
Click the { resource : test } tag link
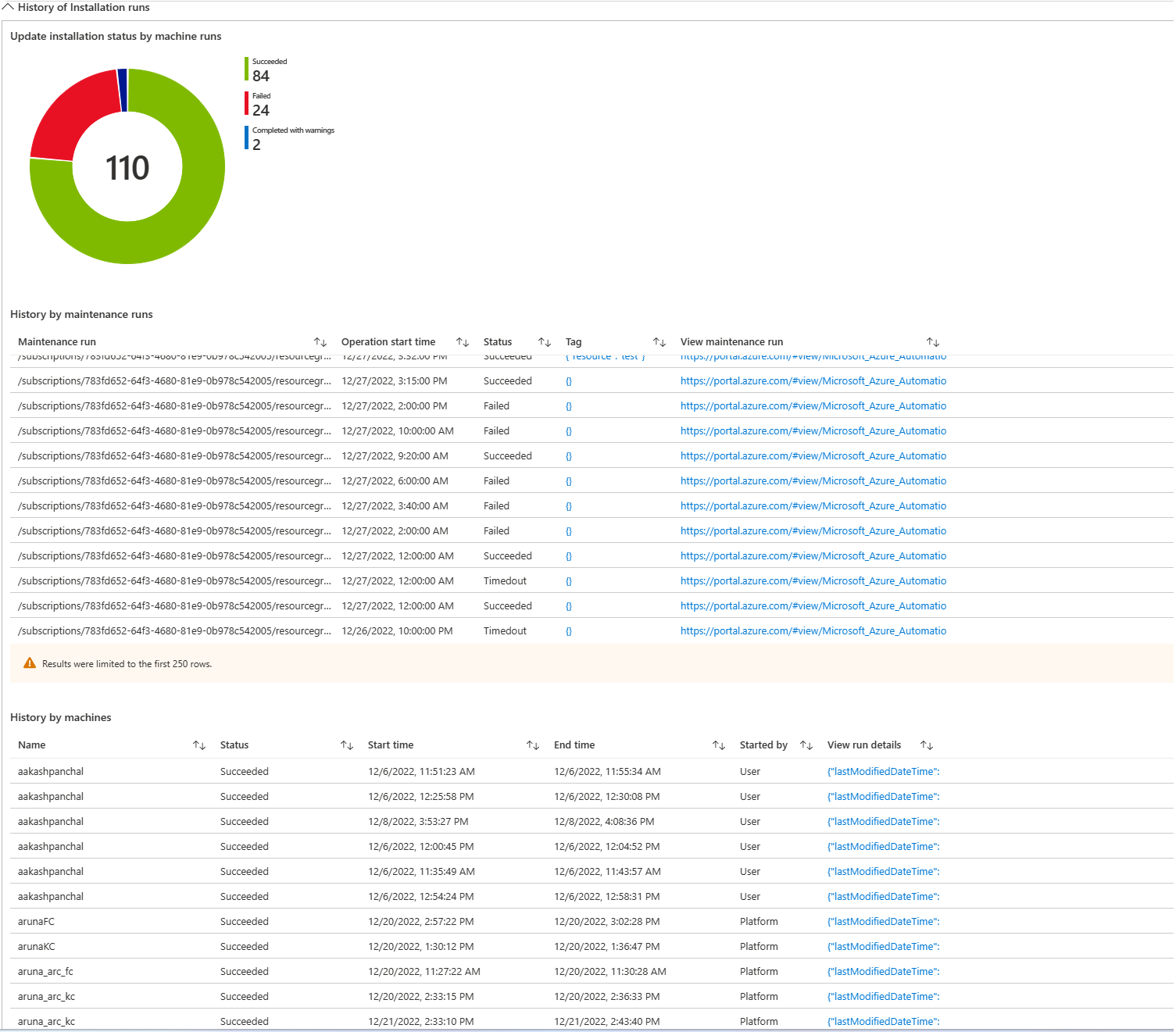[x=605, y=355]
